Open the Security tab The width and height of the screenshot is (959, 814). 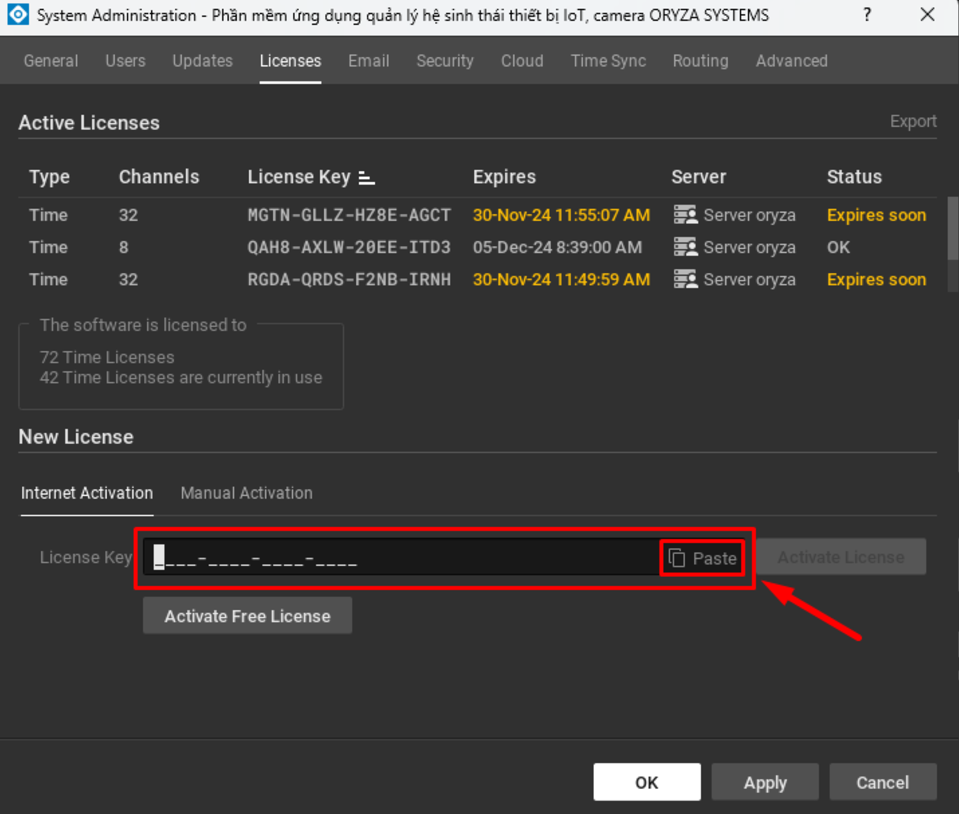tap(445, 61)
